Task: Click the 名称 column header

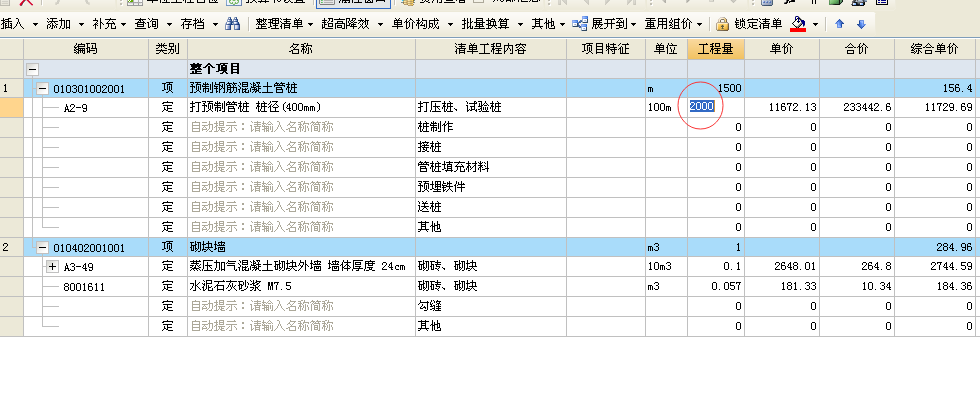Action: 301,49
